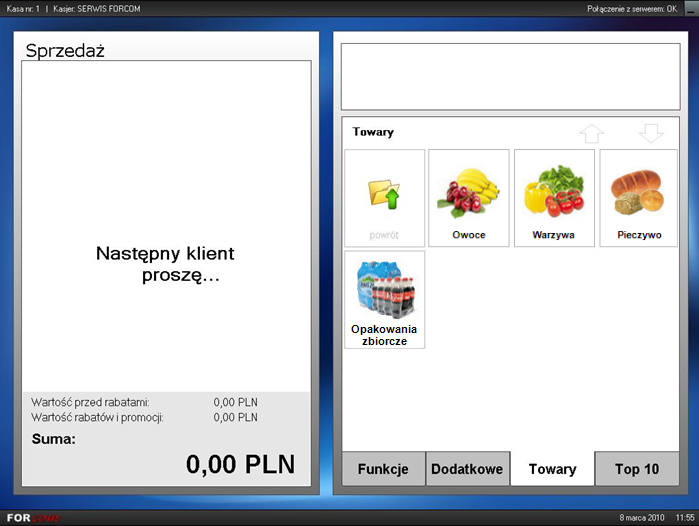699x526 pixels.
Task: Click the 'Suma:' label
Action: (x=53, y=439)
